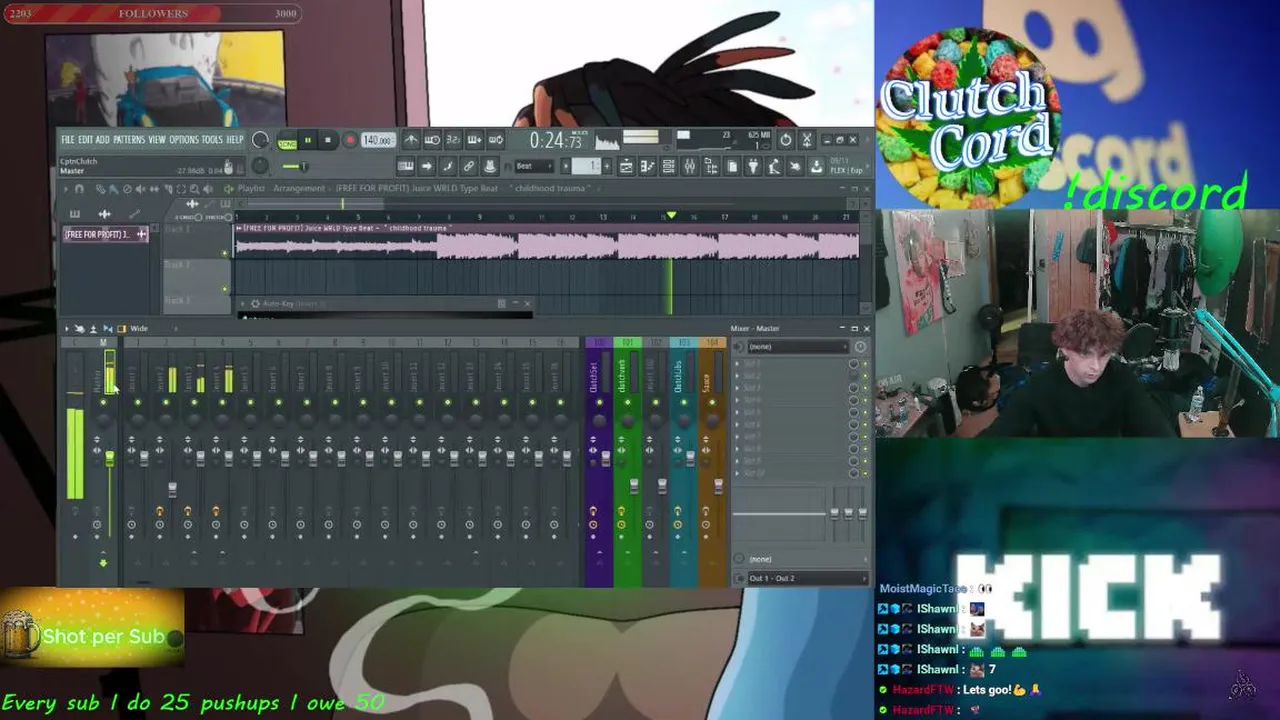Viewport: 1280px width, 720px height.
Task: Click the clutchverb track volume fader
Action: (x=634, y=485)
